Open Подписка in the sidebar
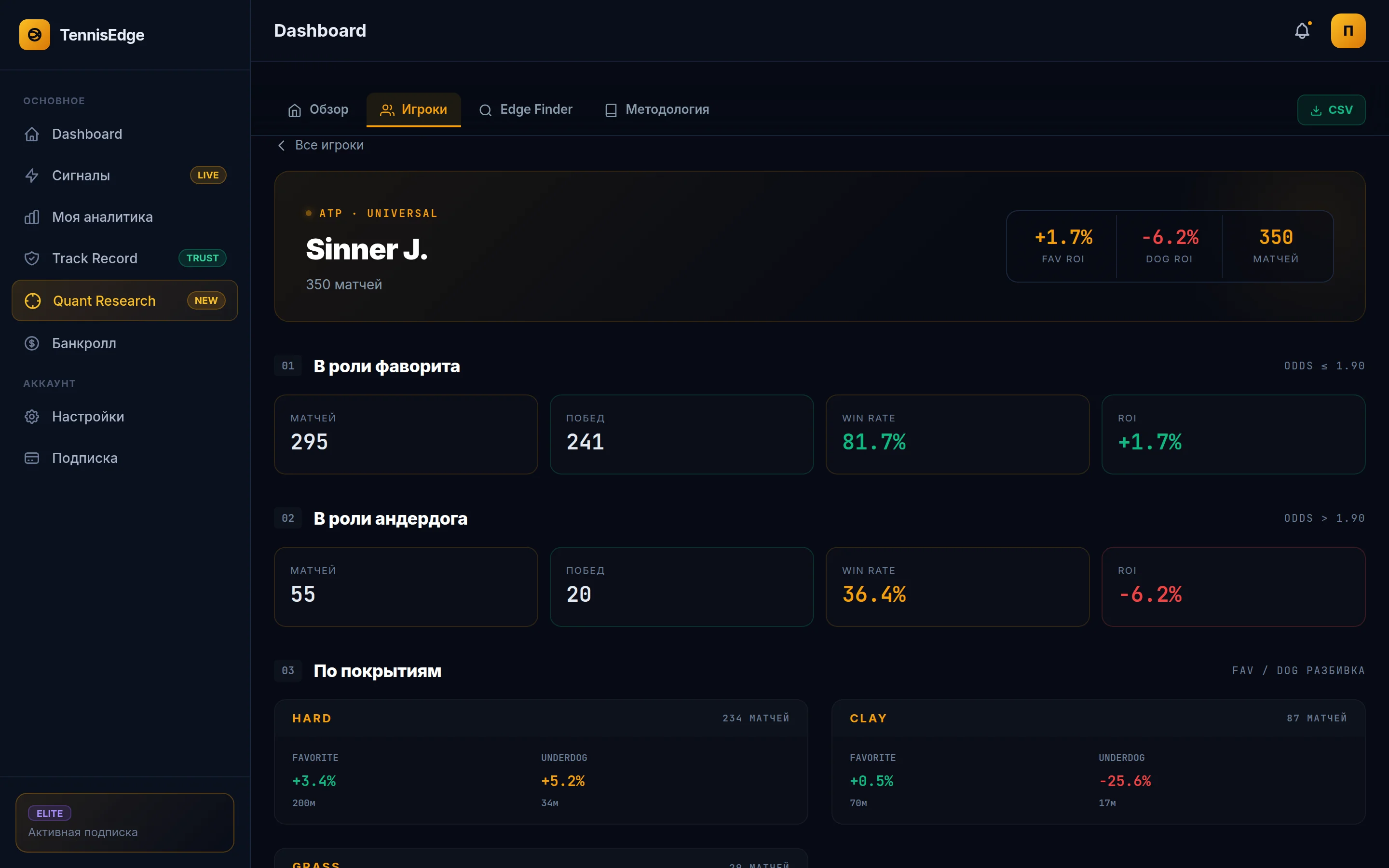The height and width of the screenshot is (868, 1389). (124, 458)
